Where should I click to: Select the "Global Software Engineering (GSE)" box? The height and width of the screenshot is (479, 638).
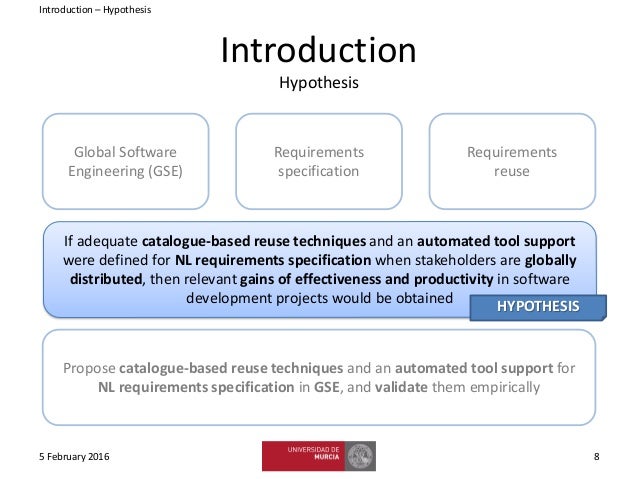[x=125, y=162]
